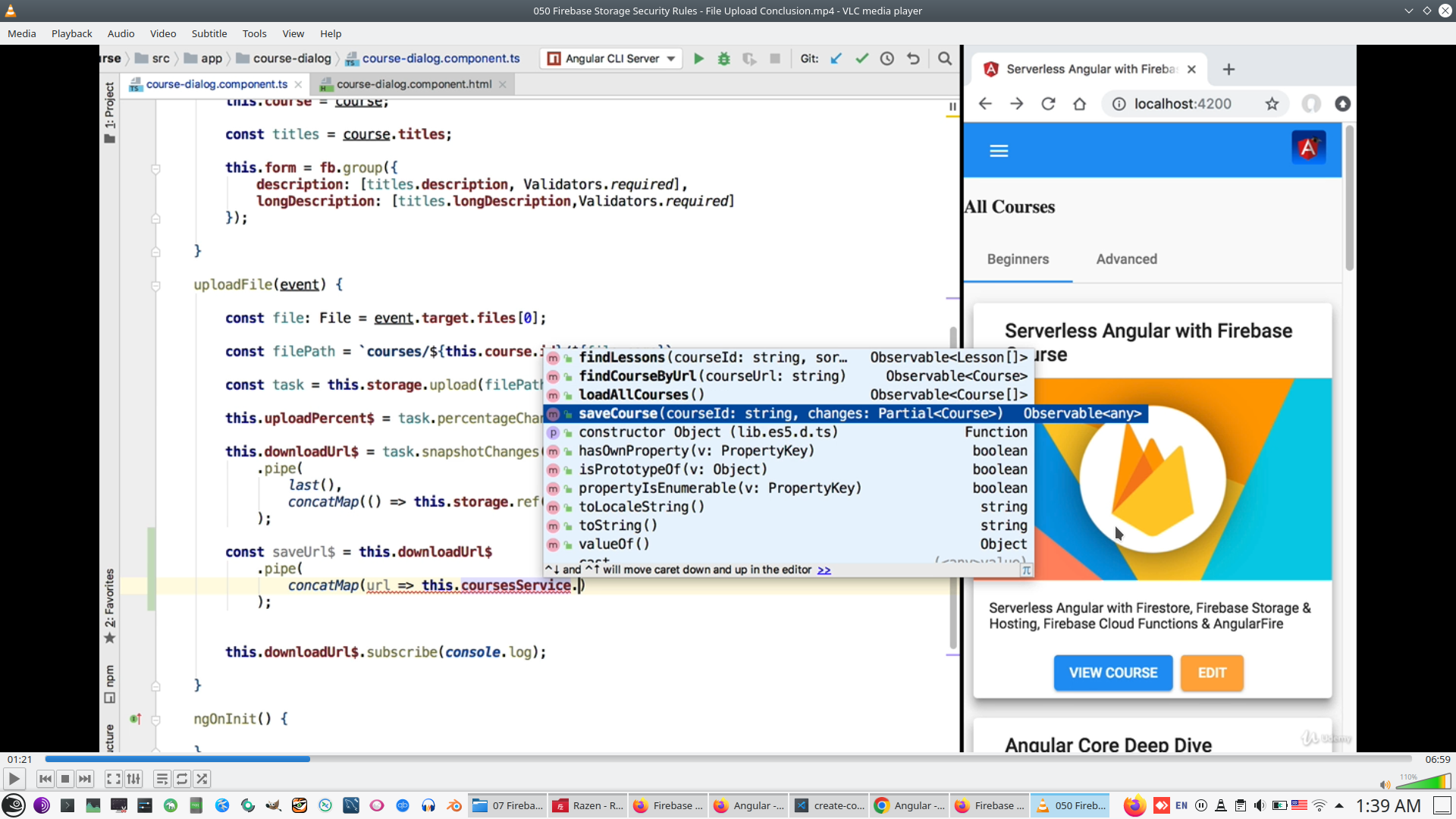Toggle the playlist view in VLC

coord(162,779)
